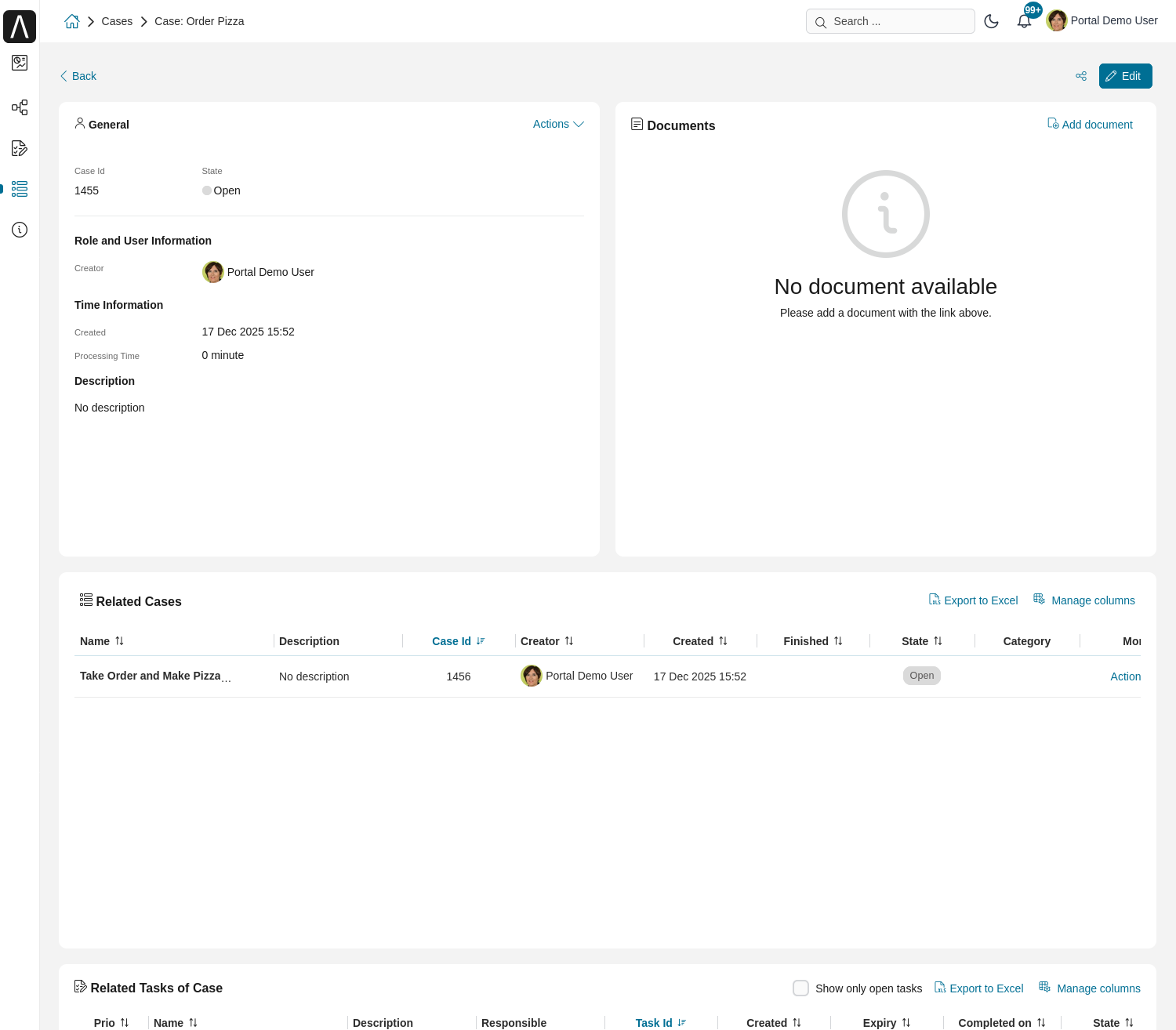Open Cases list icon in sidebar
Screen dimensions: 1176x1030
[x=20, y=189]
